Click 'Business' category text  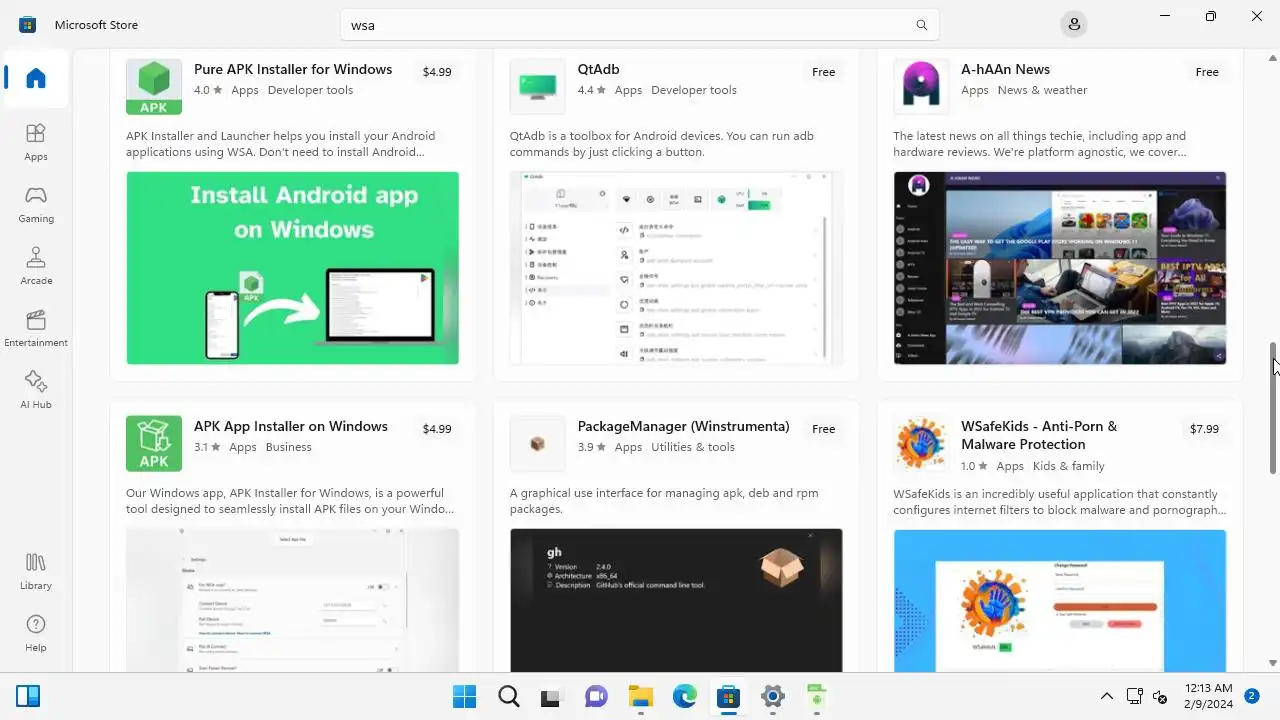click(289, 447)
